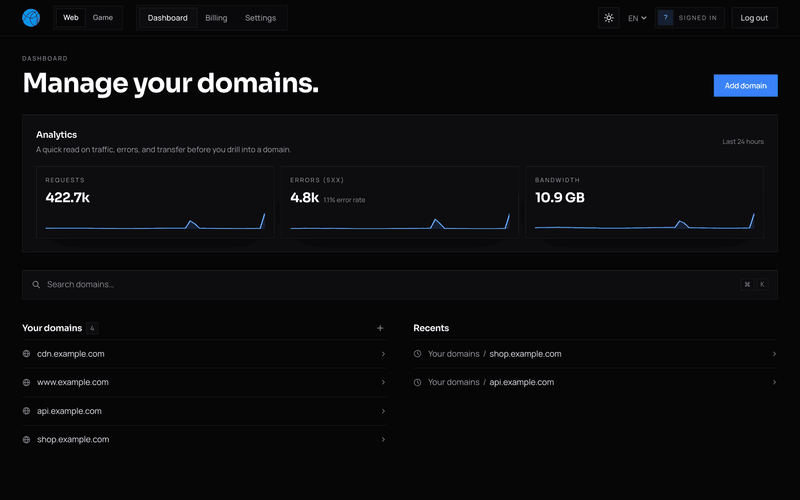Toggle the light theme sun icon
The width and height of the screenshot is (800, 500).
609,18
